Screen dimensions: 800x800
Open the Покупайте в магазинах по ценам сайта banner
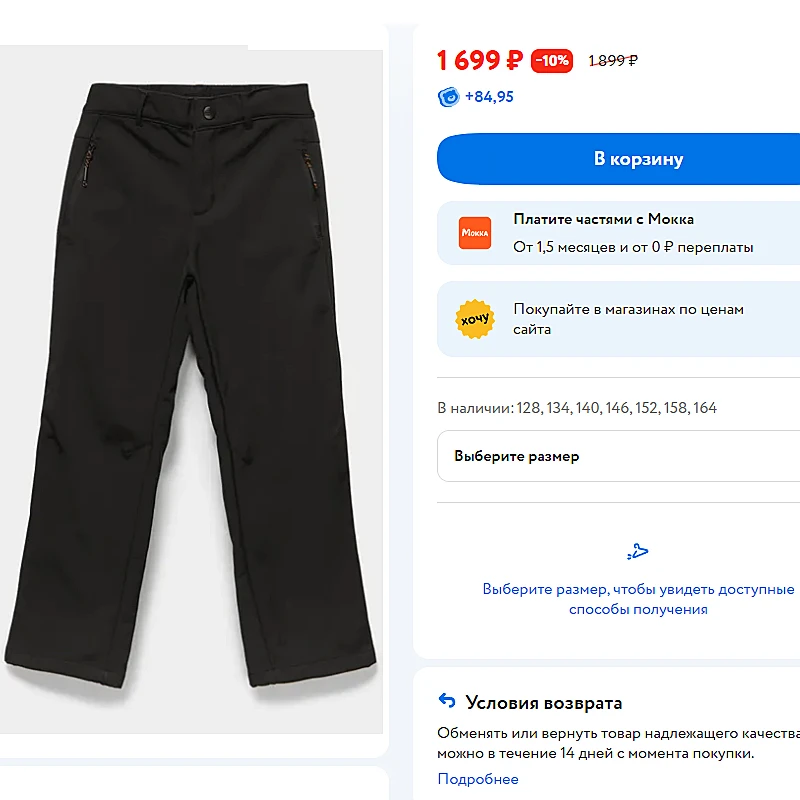(x=618, y=319)
